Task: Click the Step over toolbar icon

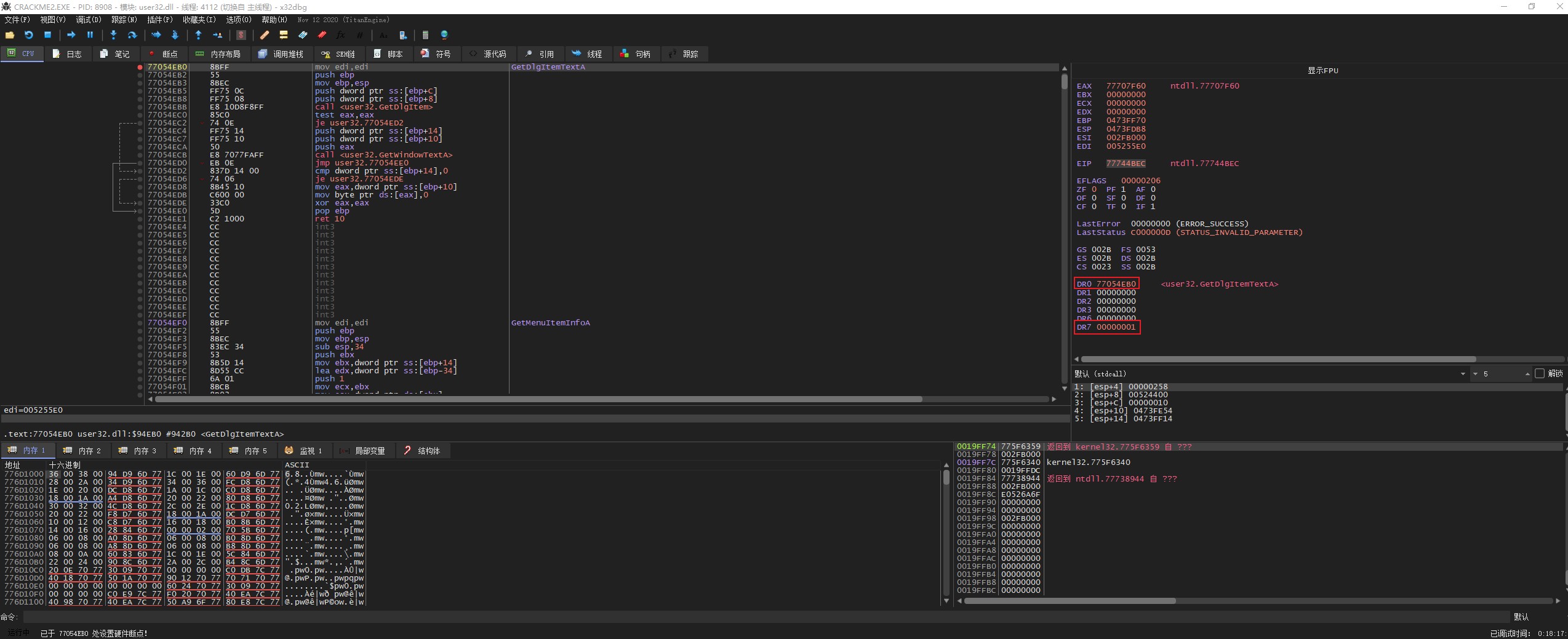Action: coord(132,35)
